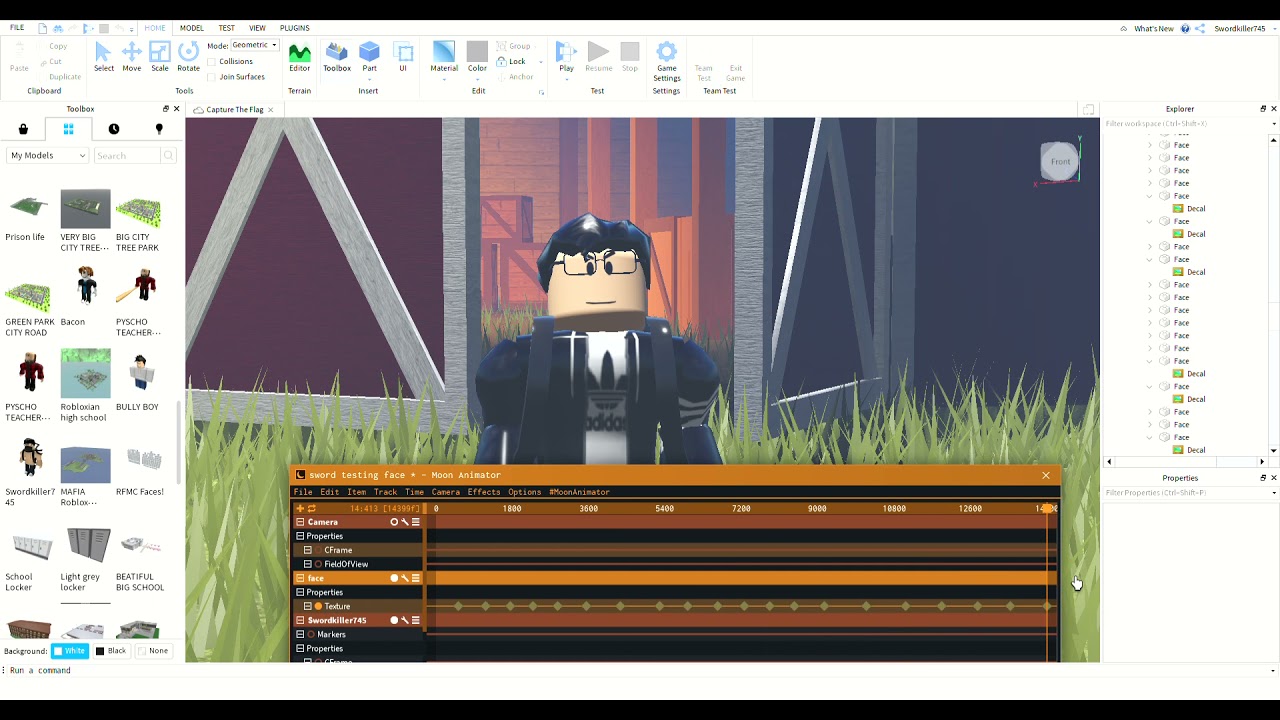
Task: Open the Mode Geometric dropdown
Action: (255, 45)
